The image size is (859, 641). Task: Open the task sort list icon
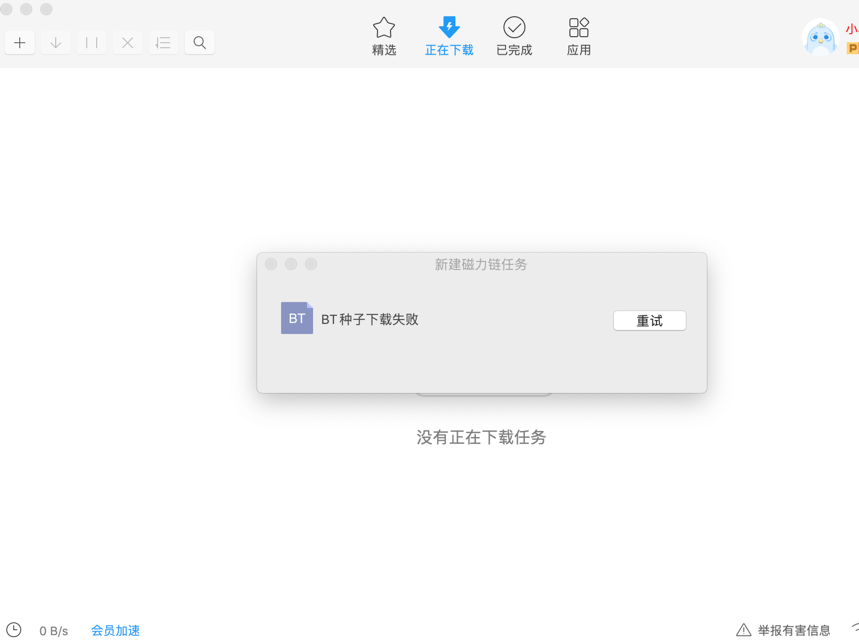[163, 42]
